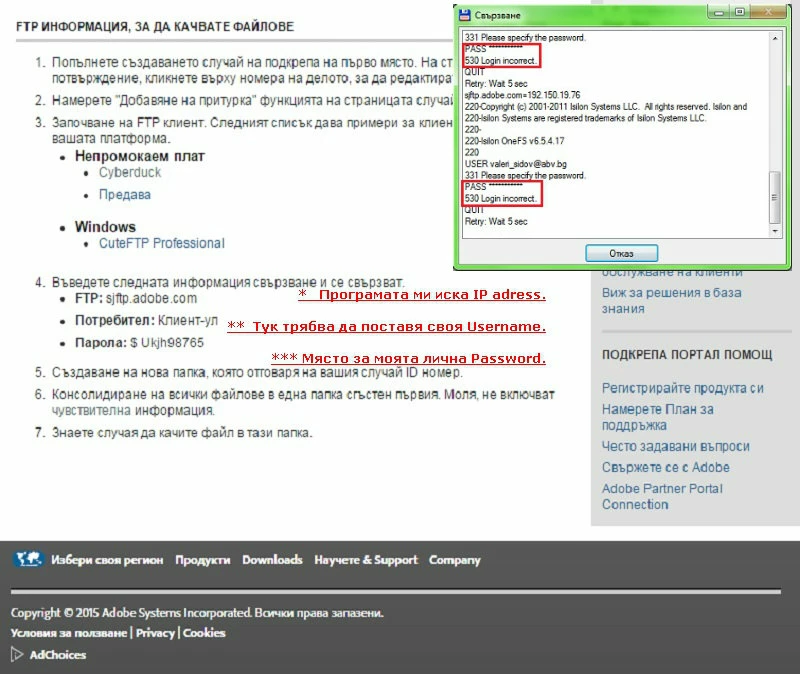Open the Предава link
The width and height of the screenshot is (800, 674).
125,194
